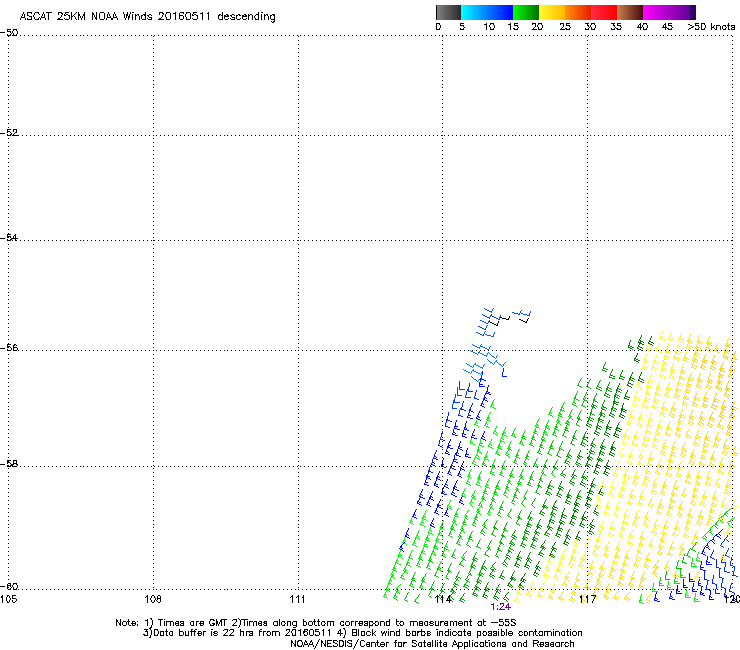Click the magenta 40-45 knots color segment
This screenshot has height=650, width=740.
coord(656,12)
